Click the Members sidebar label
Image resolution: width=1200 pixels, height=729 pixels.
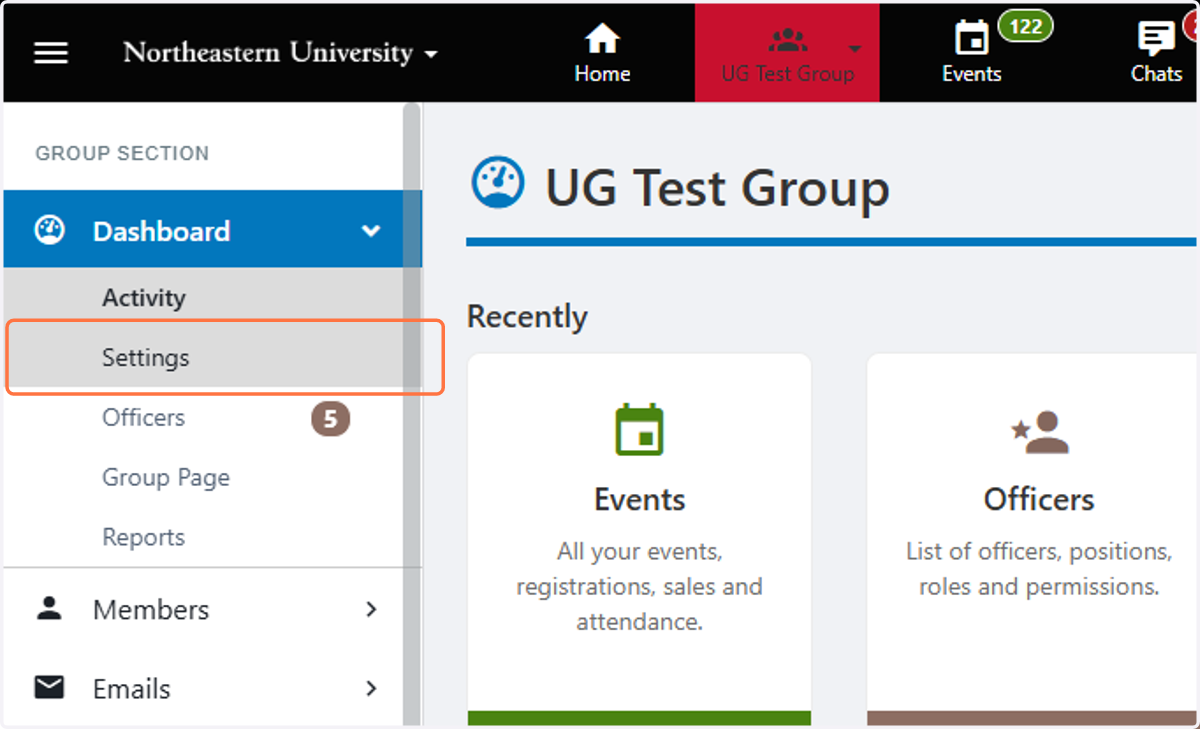tap(151, 609)
